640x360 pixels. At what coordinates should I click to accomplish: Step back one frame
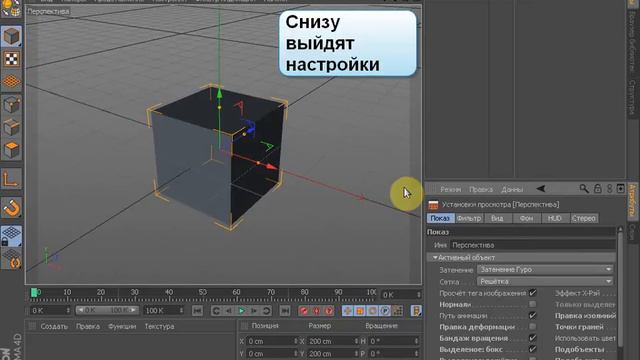click(x=229, y=311)
